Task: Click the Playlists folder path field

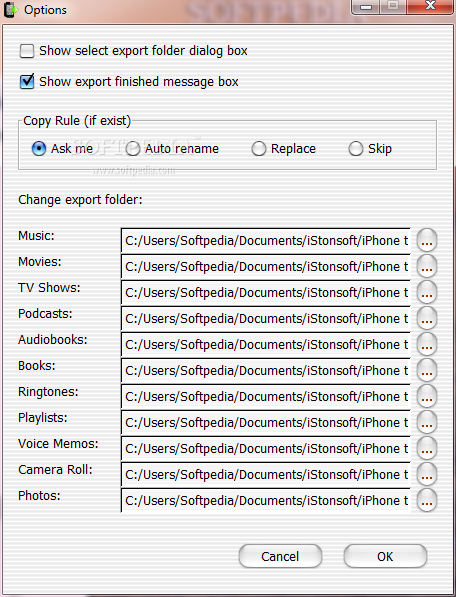Action: click(266, 422)
